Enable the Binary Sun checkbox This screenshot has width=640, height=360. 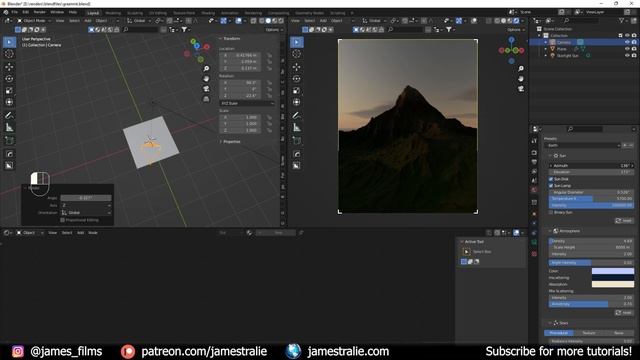click(x=551, y=212)
